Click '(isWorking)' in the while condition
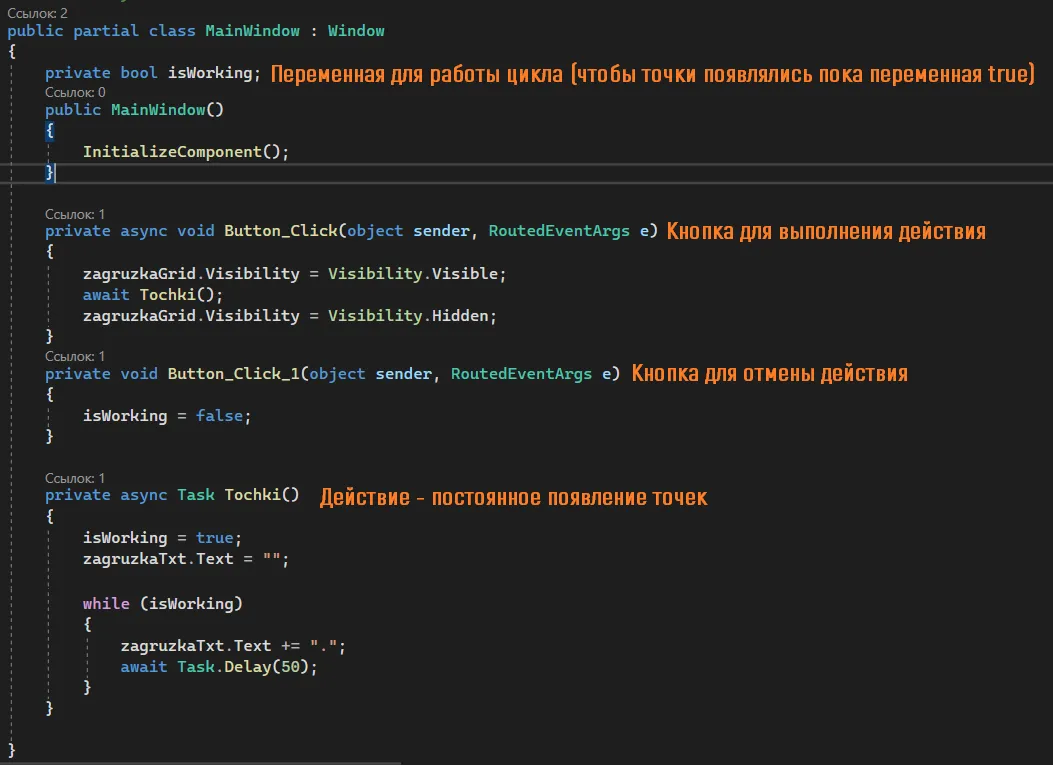Screen dimensions: 1053x765 pyautogui.click(x=191, y=604)
